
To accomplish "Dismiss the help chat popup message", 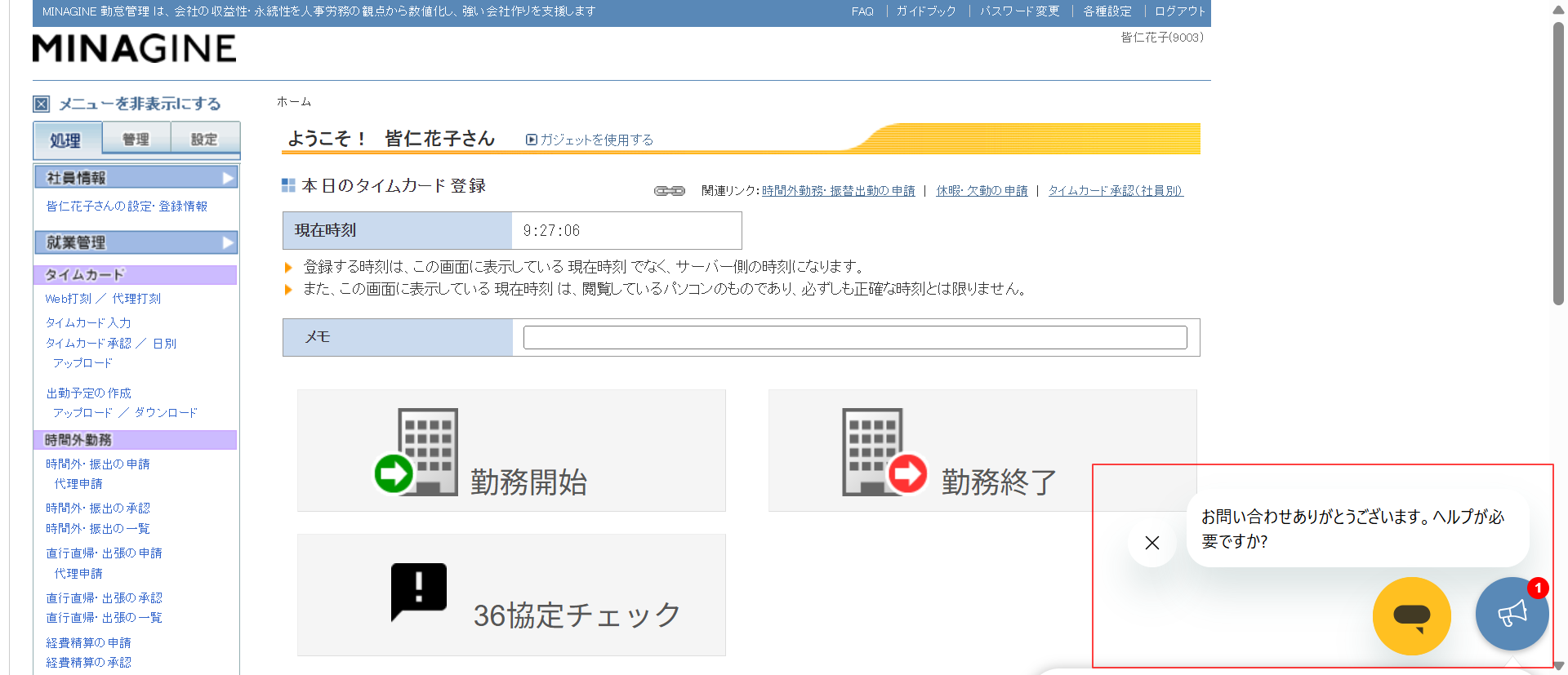I will (x=1151, y=543).
